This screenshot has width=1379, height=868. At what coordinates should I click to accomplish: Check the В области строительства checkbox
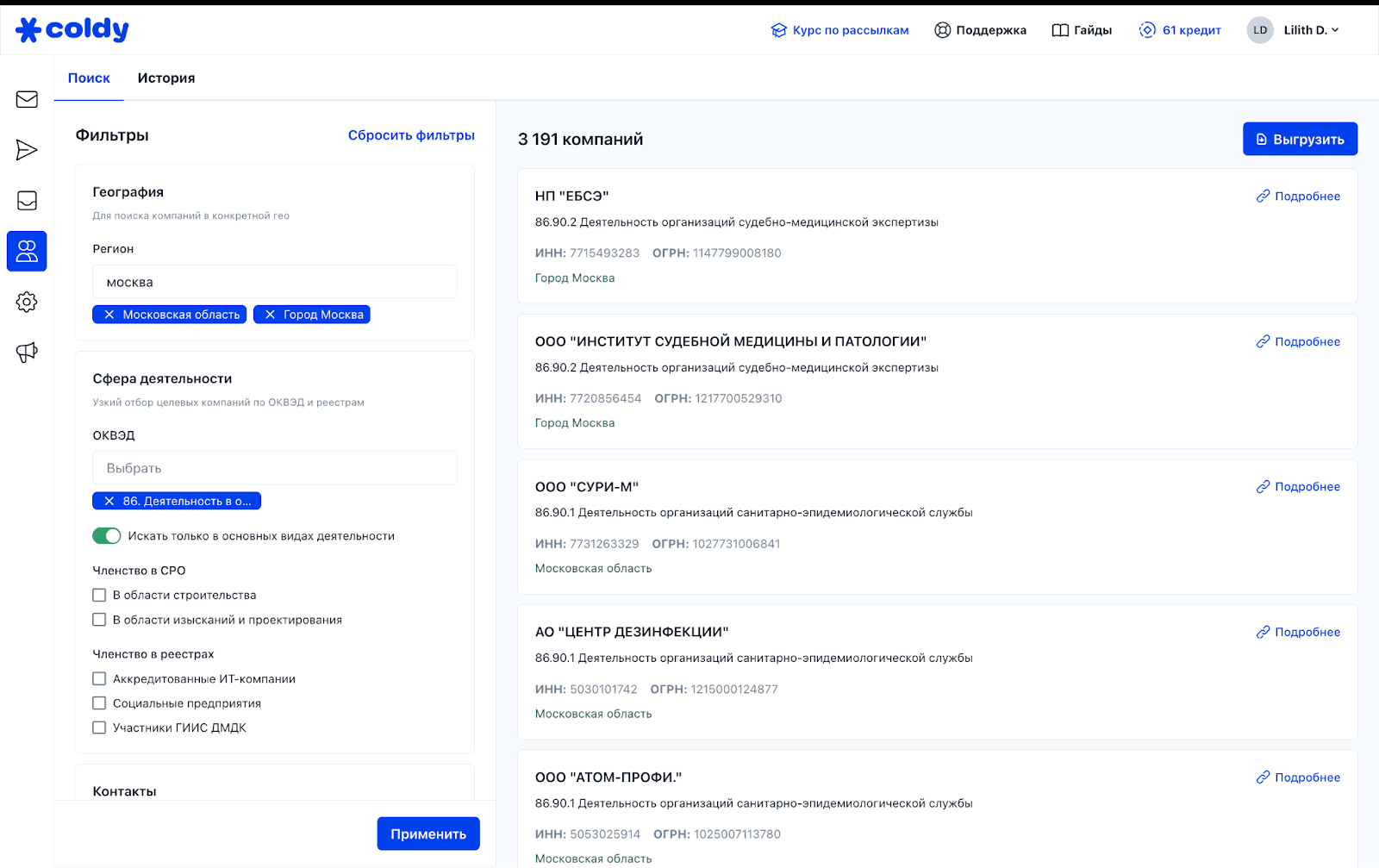coord(99,595)
